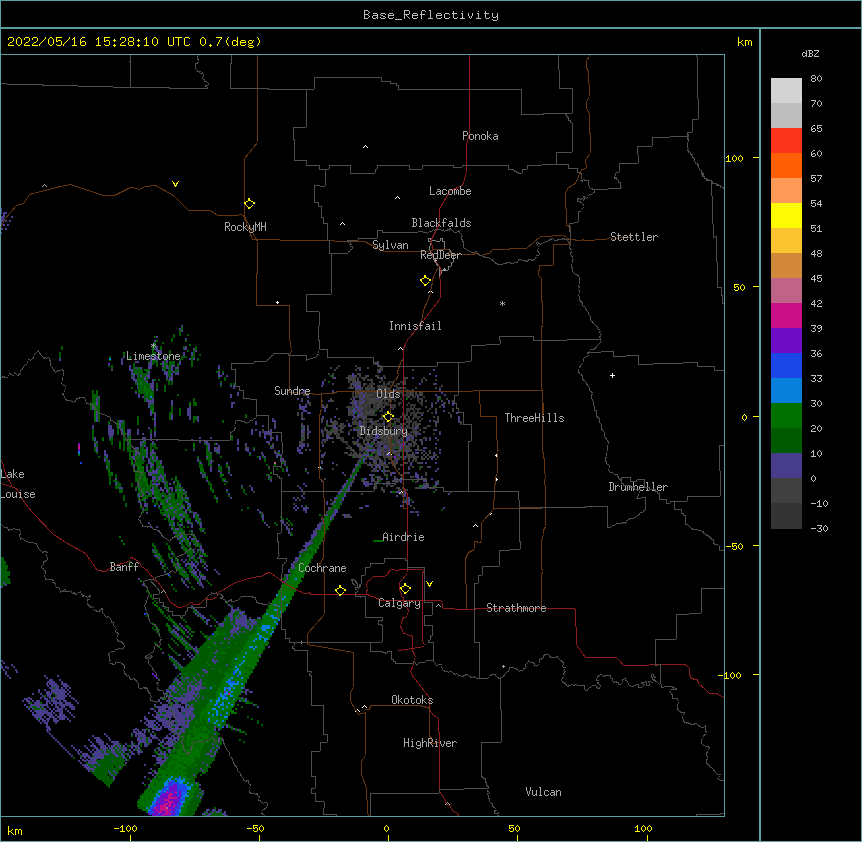The height and width of the screenshot is (842, 862).
Task: Click the purple-gray 10 dBZ swatch
Action: (786, 466)
